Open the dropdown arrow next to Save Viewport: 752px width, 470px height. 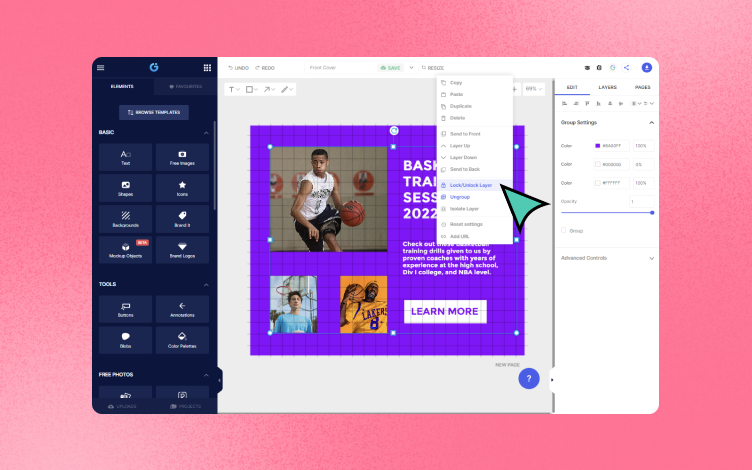pos(411,68)
